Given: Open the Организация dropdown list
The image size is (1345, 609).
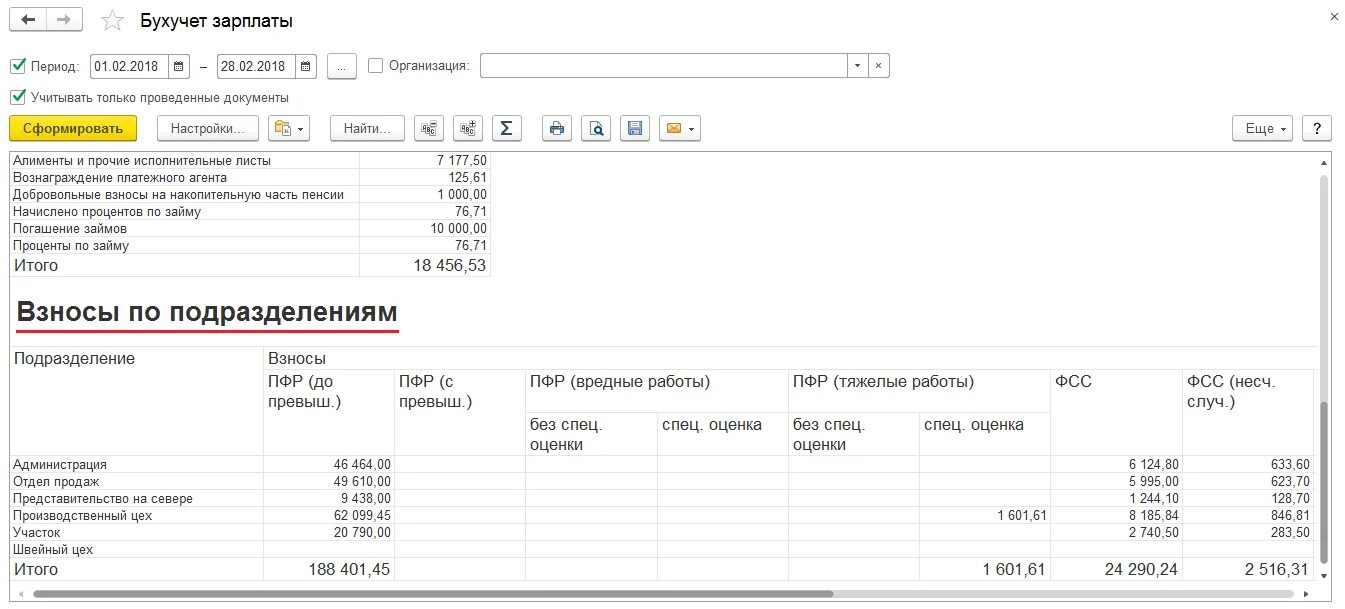Looking at the screenshot, I should (857, 66).
